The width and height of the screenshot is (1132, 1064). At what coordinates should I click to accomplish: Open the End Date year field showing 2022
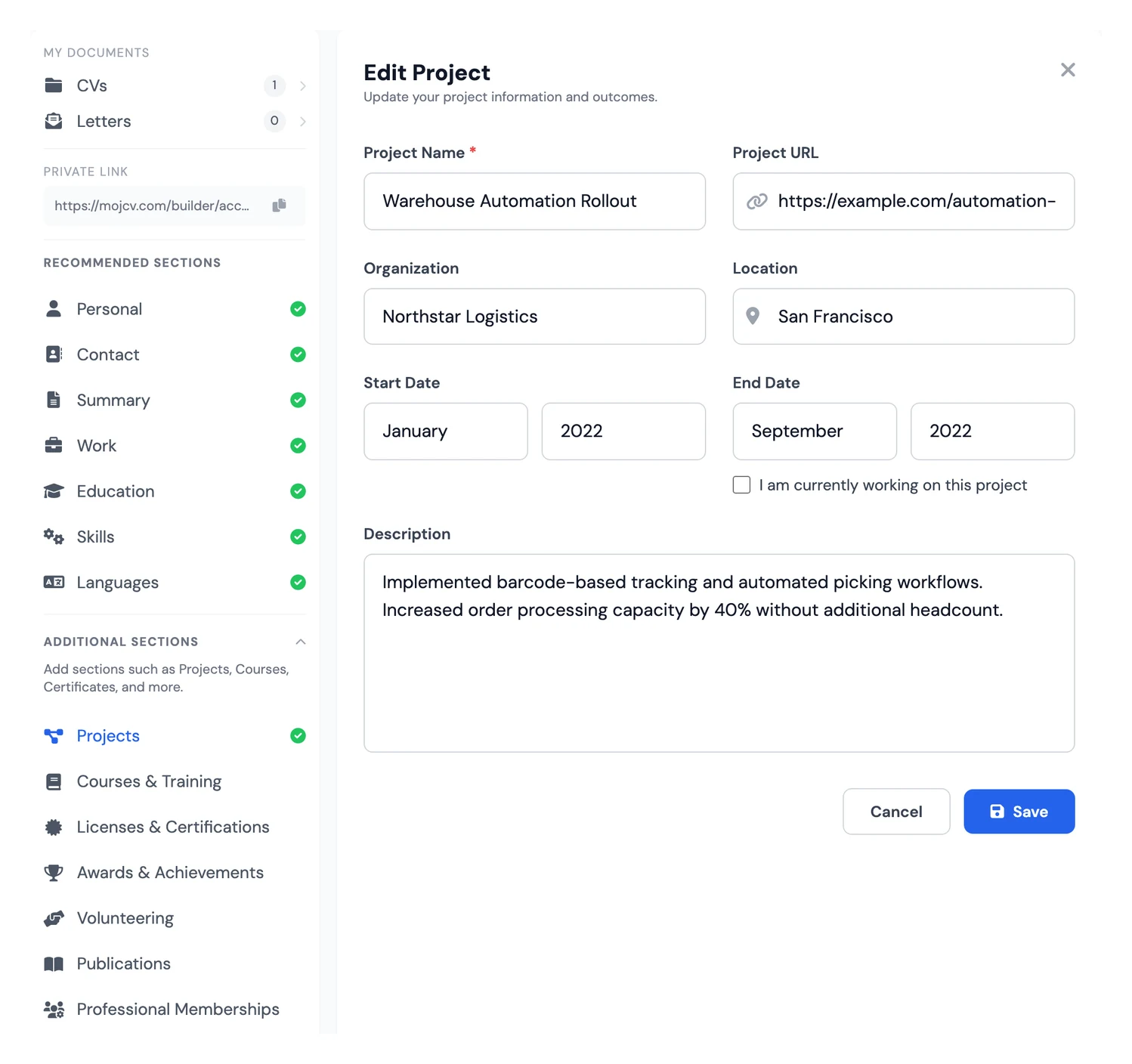(x=993, y=431)
